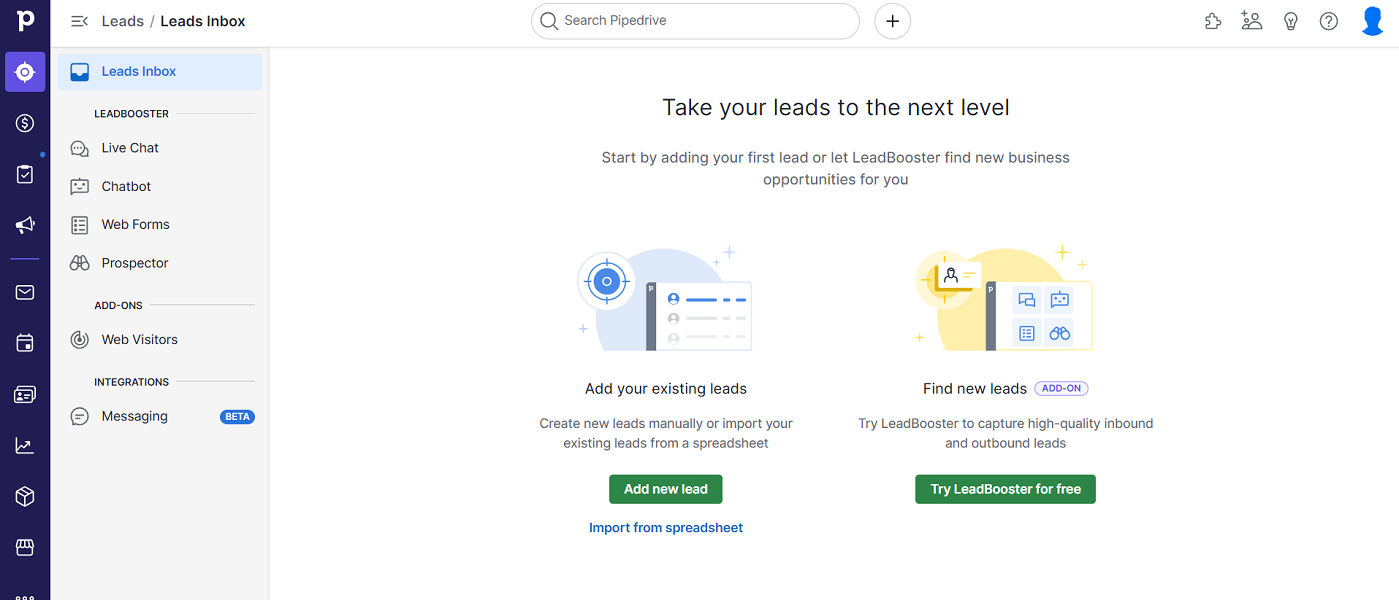Click the ADD-ONS section header
The image size is (1399, 600).
click(118, 306)
